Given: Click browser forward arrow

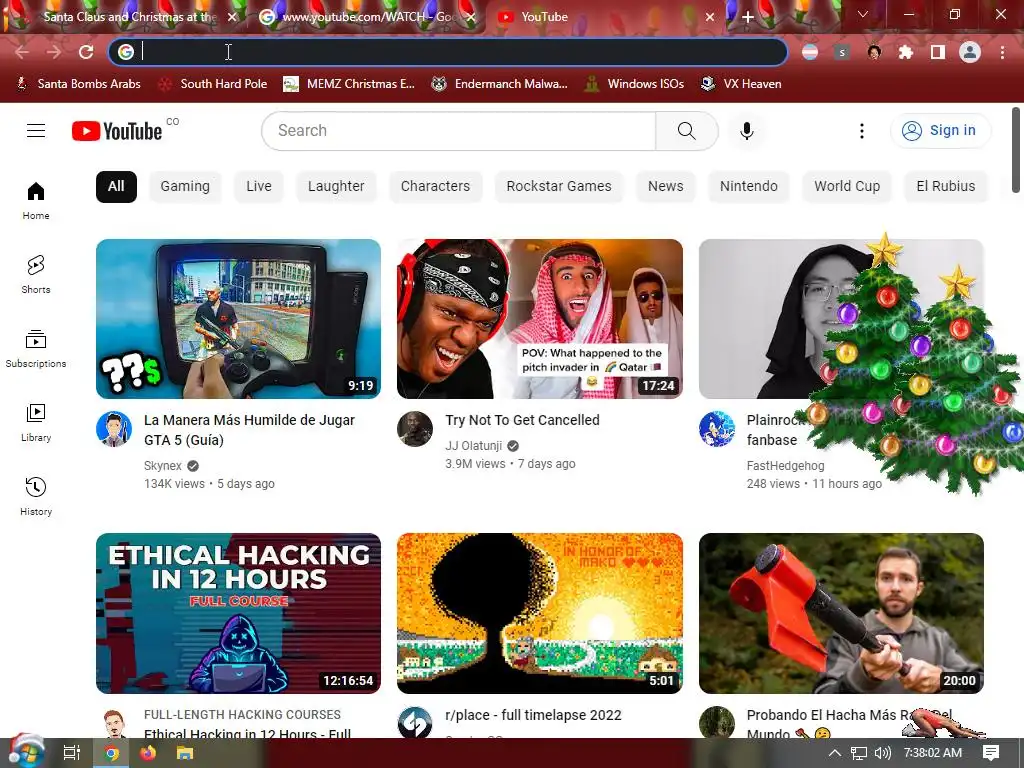Looking at the screenshot, I should click(54, 52).
